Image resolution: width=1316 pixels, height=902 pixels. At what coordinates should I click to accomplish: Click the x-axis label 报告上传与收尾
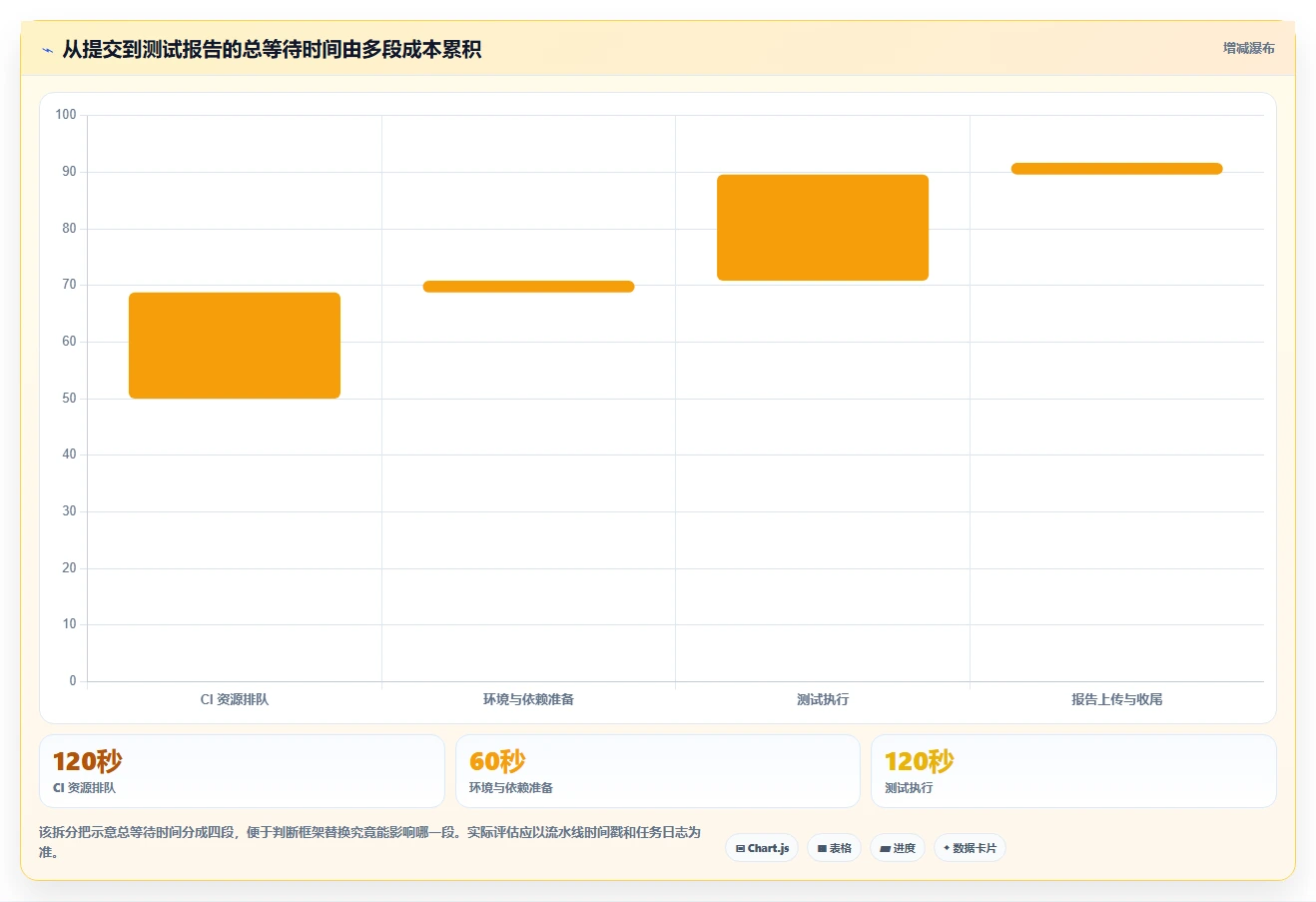tap(1116, 699)
